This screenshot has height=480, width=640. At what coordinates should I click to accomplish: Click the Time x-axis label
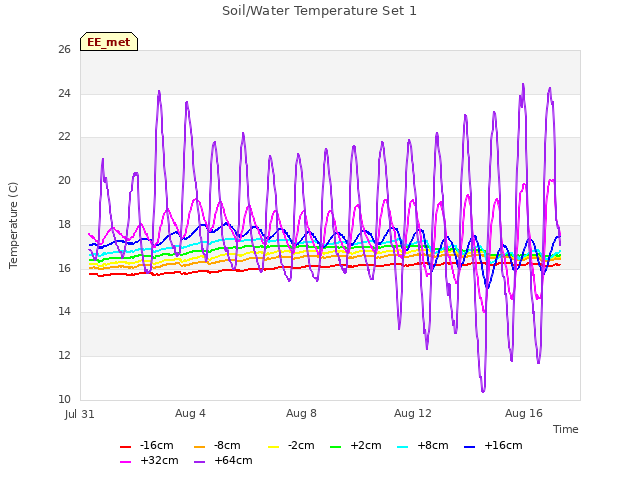point(566,429)
